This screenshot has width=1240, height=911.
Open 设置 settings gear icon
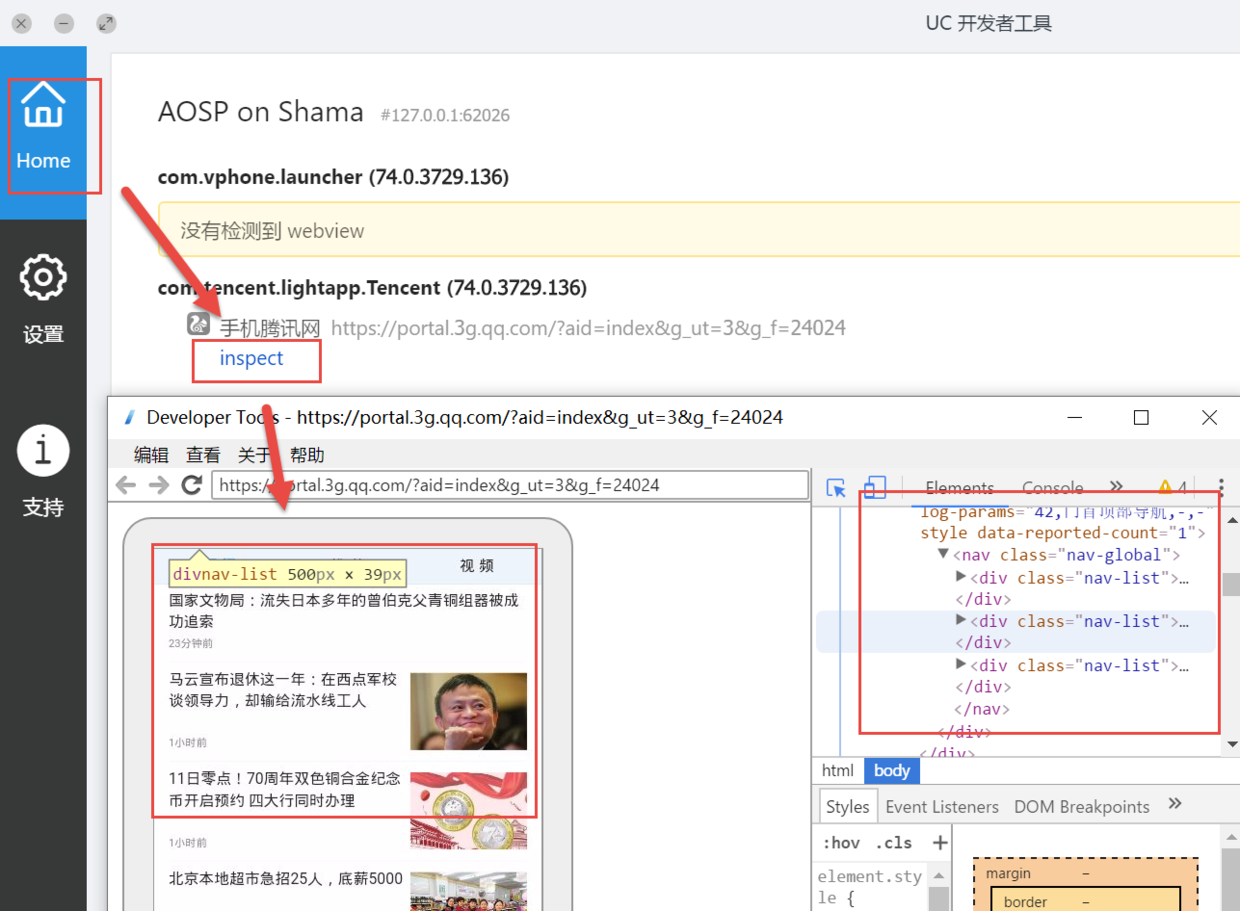click(x=43, y=279)
